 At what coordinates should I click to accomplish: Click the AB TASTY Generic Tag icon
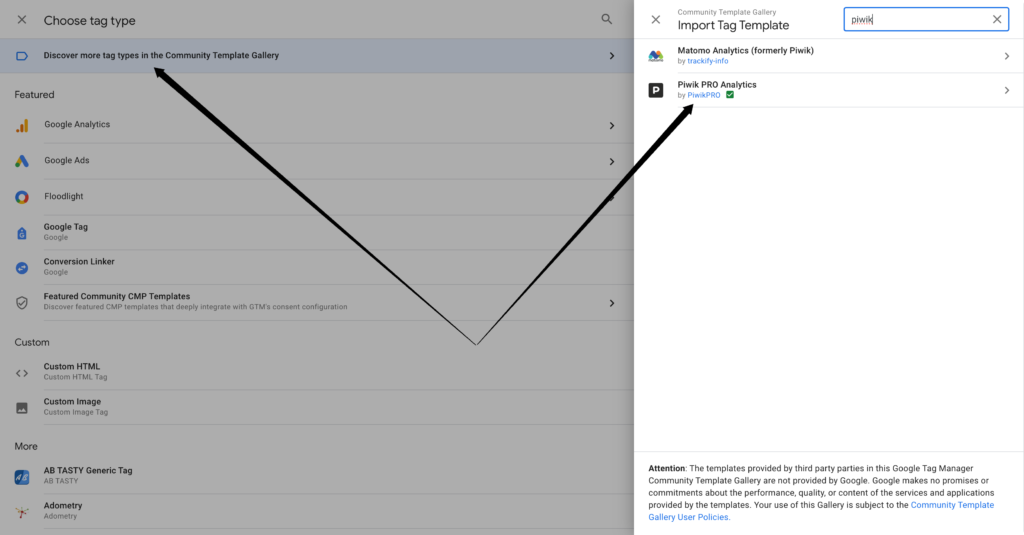(22, 476)
